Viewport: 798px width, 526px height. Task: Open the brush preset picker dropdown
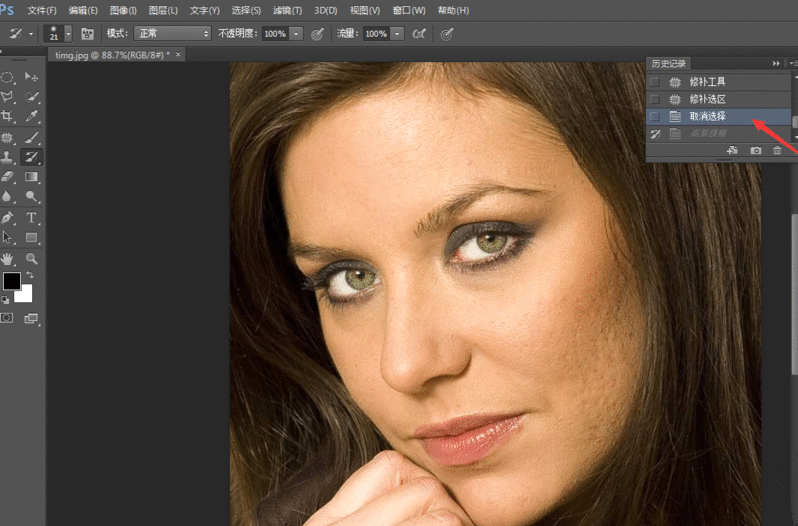(x=68, y=33)
